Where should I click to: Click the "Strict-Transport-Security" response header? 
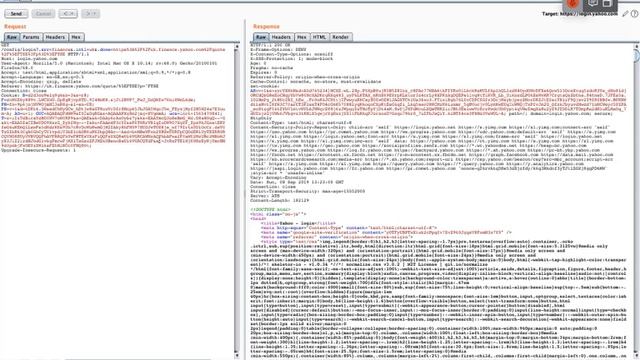(x=308, y=191)
